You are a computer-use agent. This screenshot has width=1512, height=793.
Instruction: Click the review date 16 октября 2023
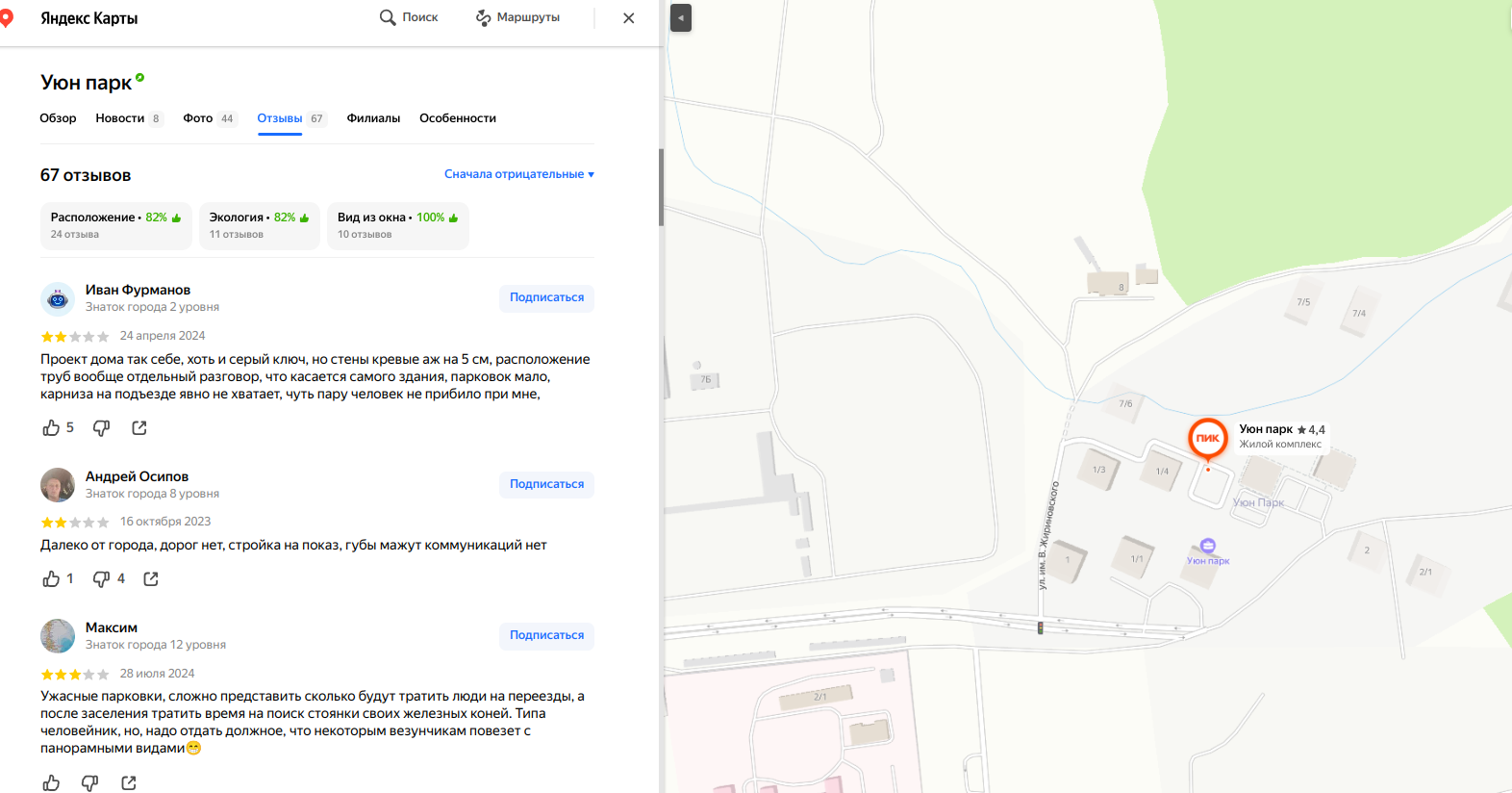(x=165, y=522)
